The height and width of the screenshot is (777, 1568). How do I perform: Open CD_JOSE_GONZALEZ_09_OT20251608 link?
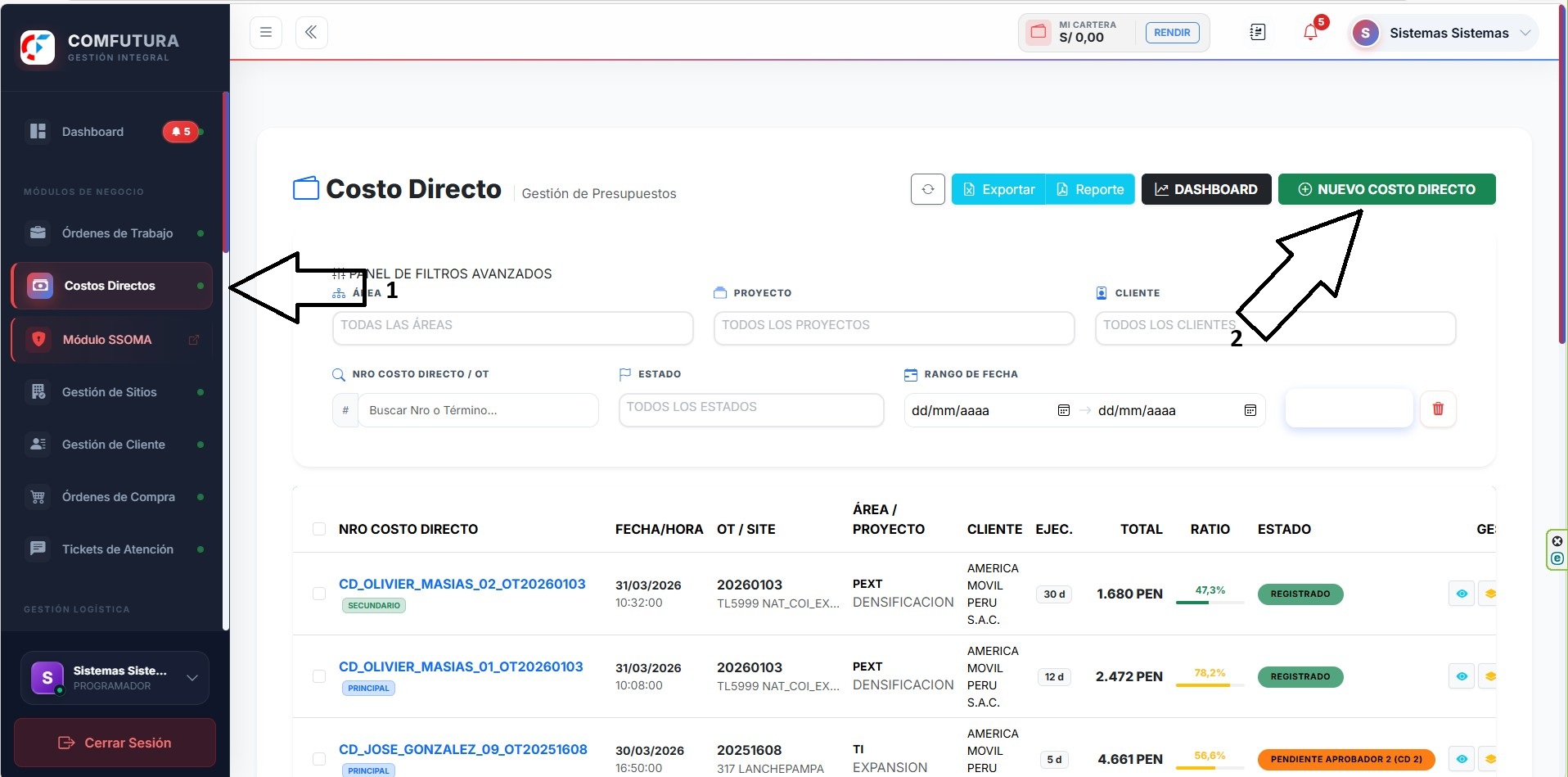[463, 749]
